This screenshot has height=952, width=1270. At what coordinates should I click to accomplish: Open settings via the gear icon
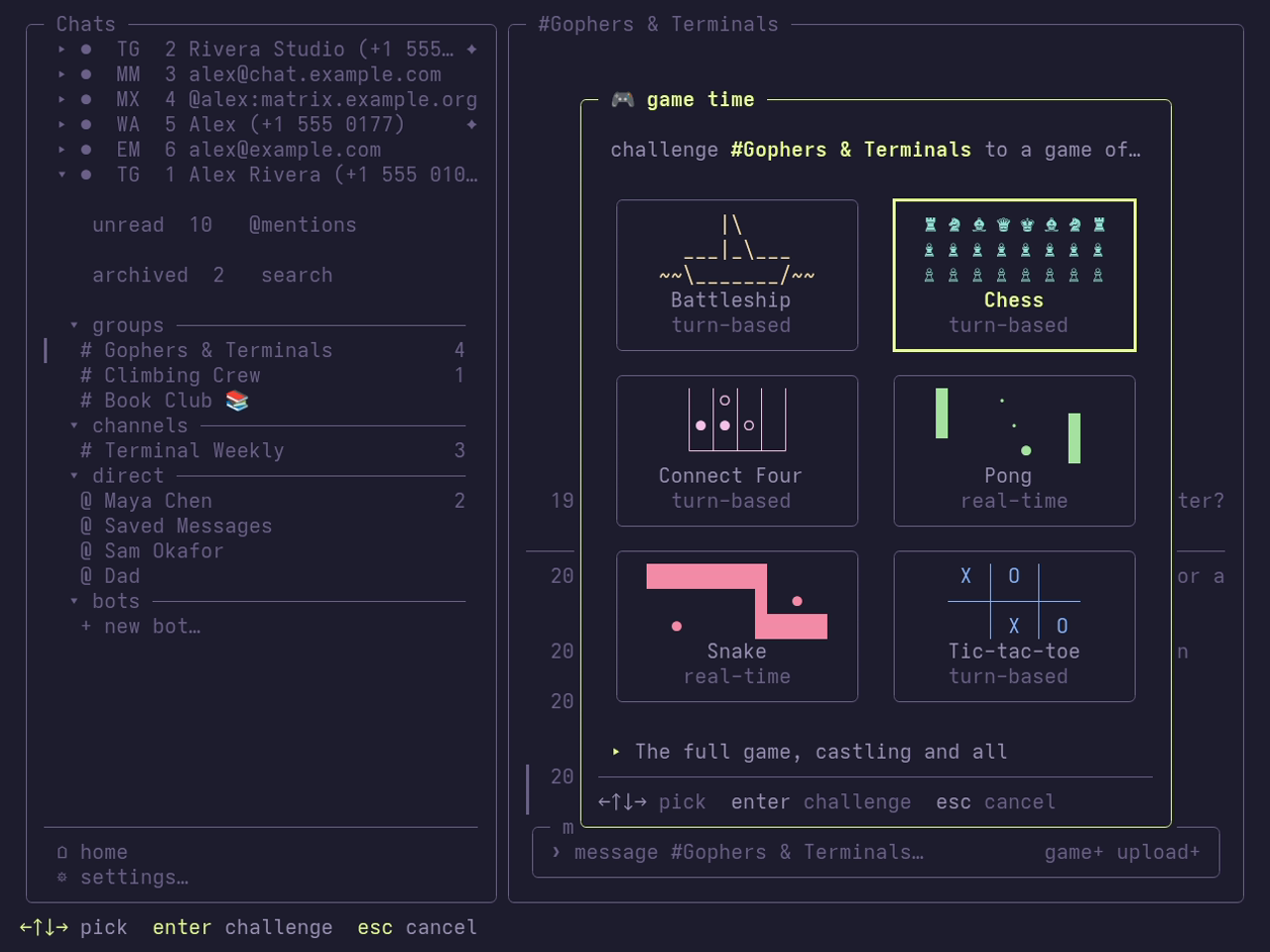[x=63, y=878]
